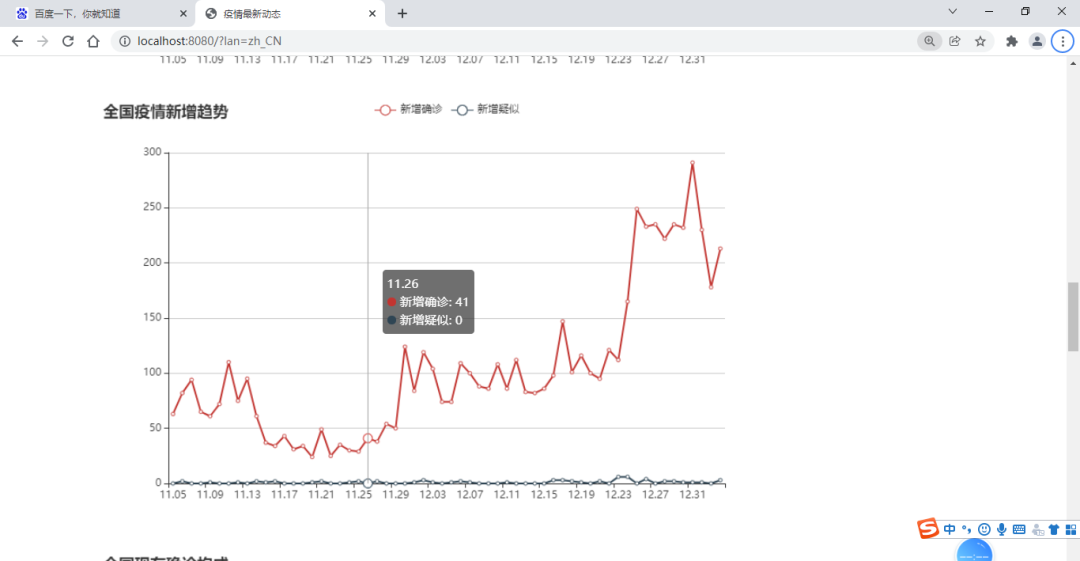Click the 150 y-axis label
The width and height of the screenshot is (1080, 561).
tap(152, 318)
